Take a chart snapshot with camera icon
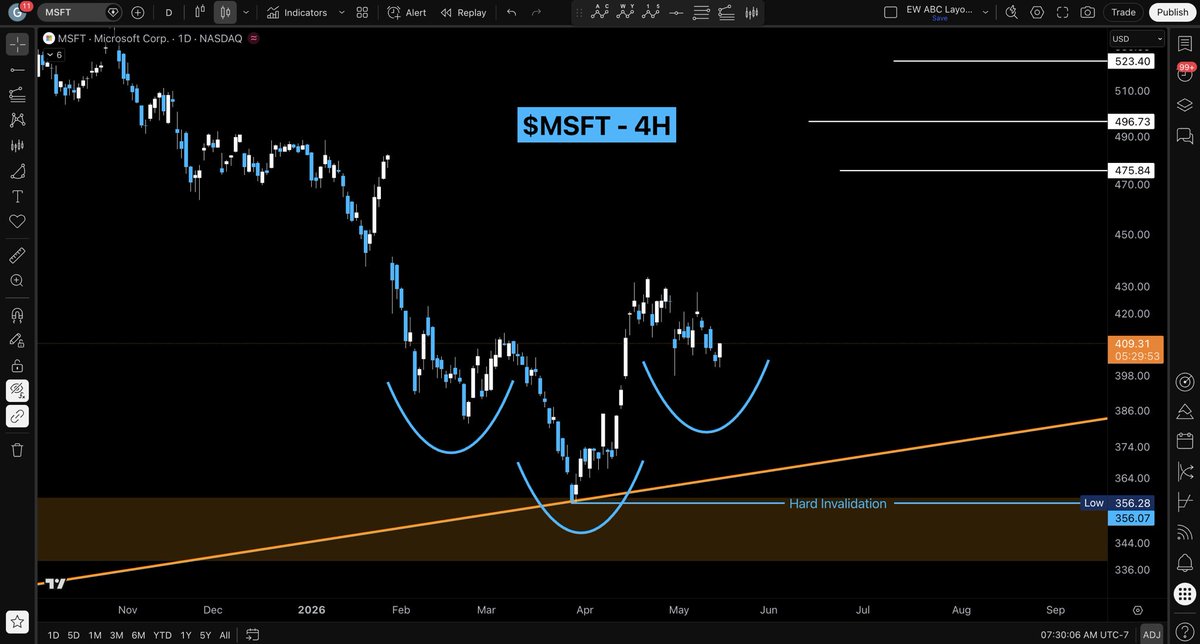This screenshot has height=644, width=1200. 1087,12
